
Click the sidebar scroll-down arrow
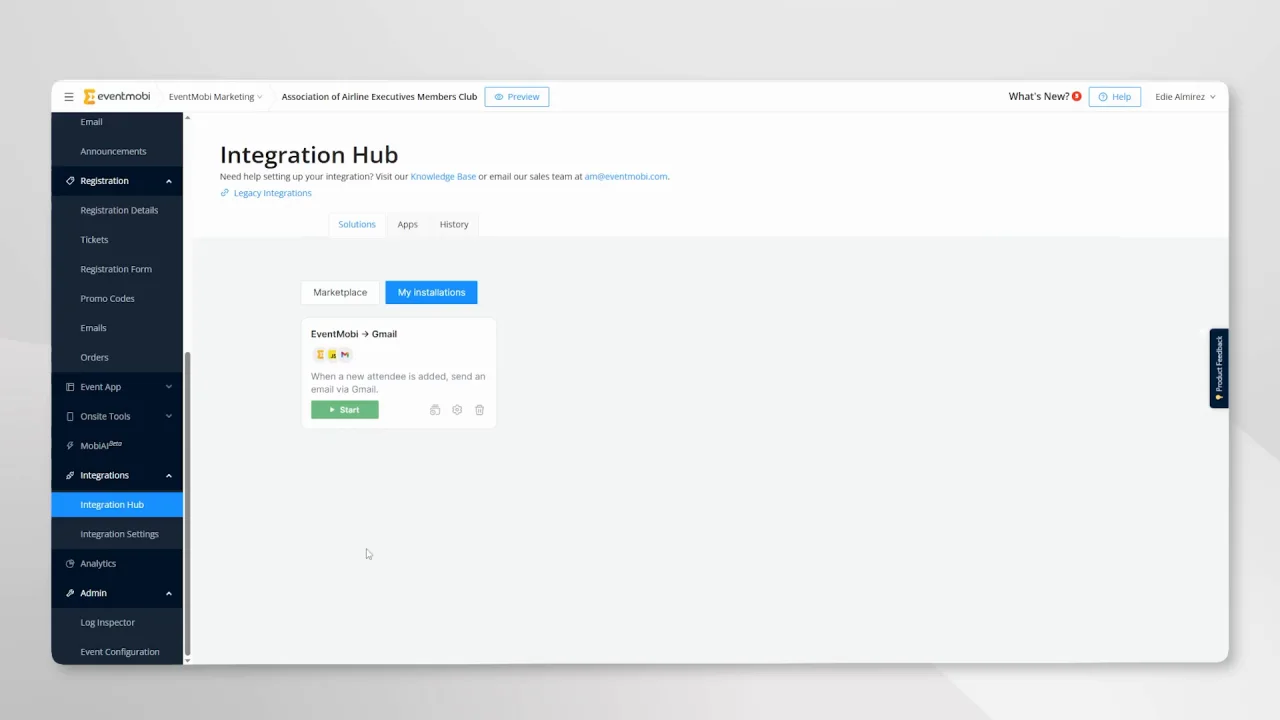coord(187,659)
